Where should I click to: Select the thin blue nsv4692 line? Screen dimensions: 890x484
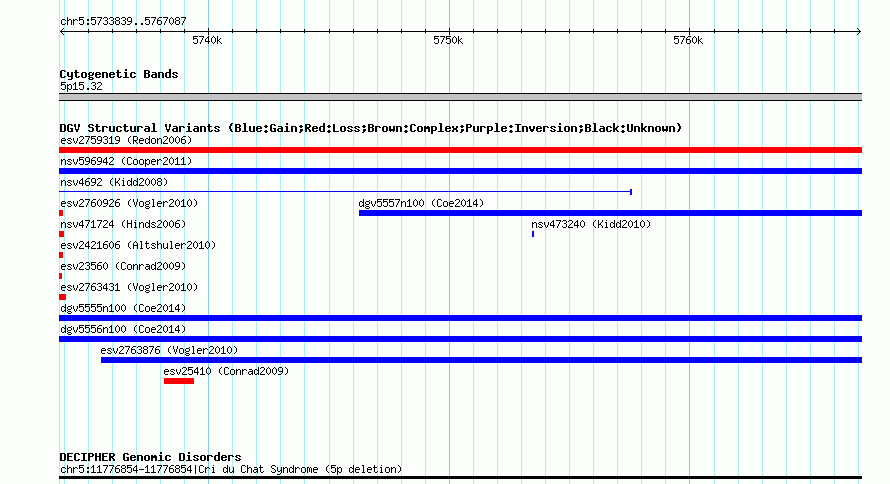point(346,192)
